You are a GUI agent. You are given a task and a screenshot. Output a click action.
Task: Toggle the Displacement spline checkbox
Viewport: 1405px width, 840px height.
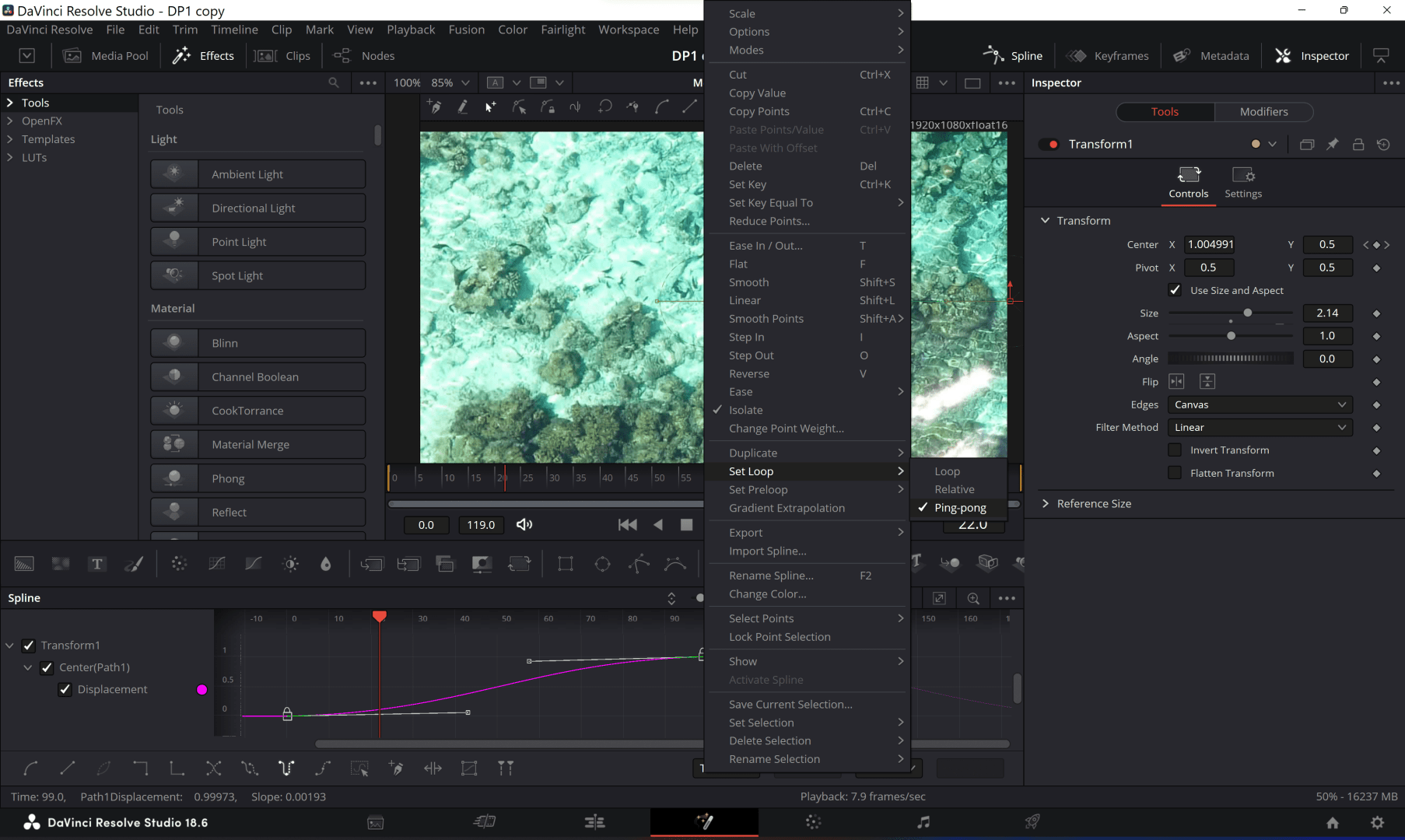[65, 689]
